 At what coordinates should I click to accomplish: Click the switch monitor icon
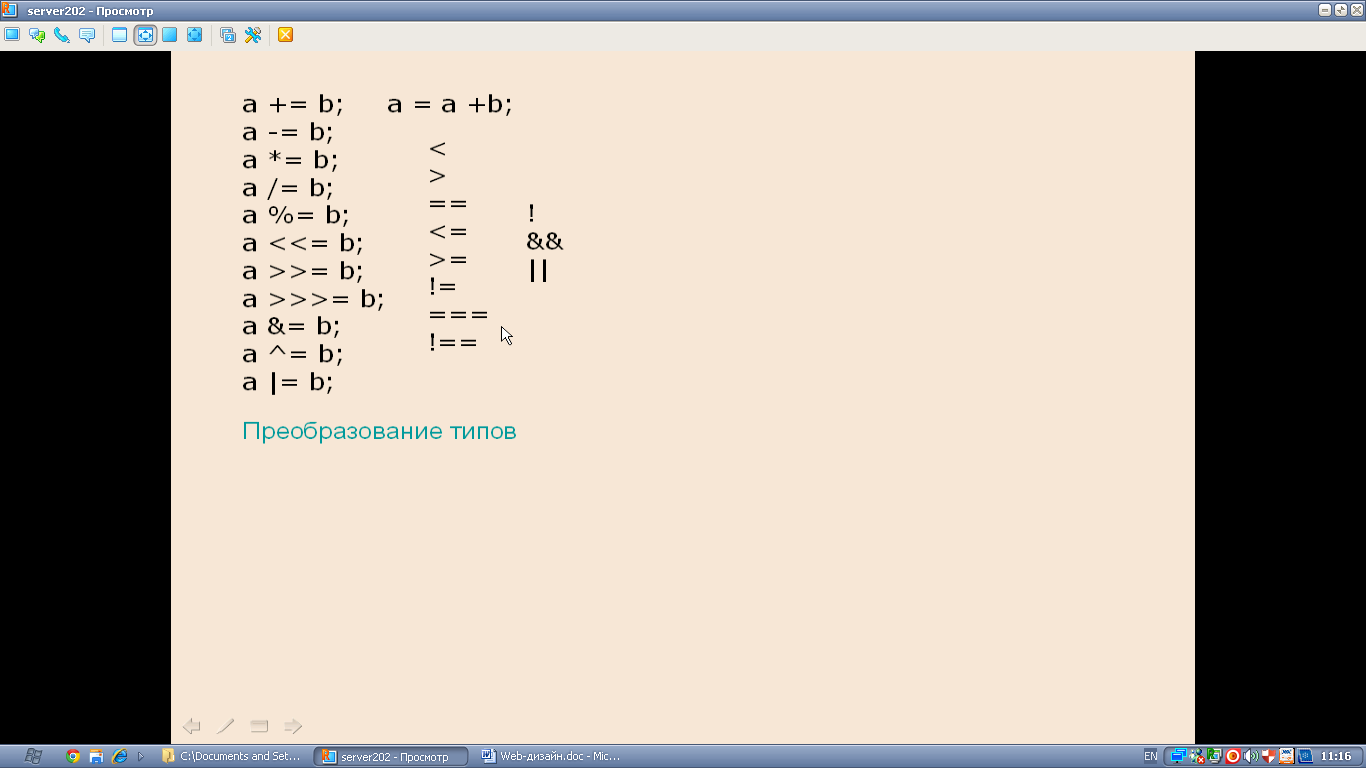coord(228,35)
